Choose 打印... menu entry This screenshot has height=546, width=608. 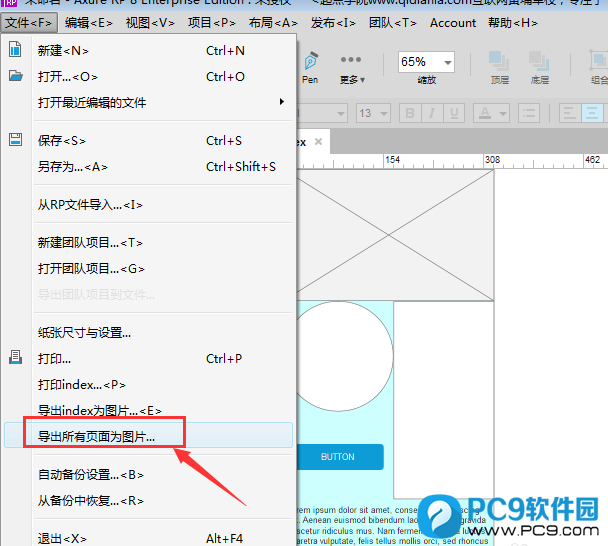148,358
